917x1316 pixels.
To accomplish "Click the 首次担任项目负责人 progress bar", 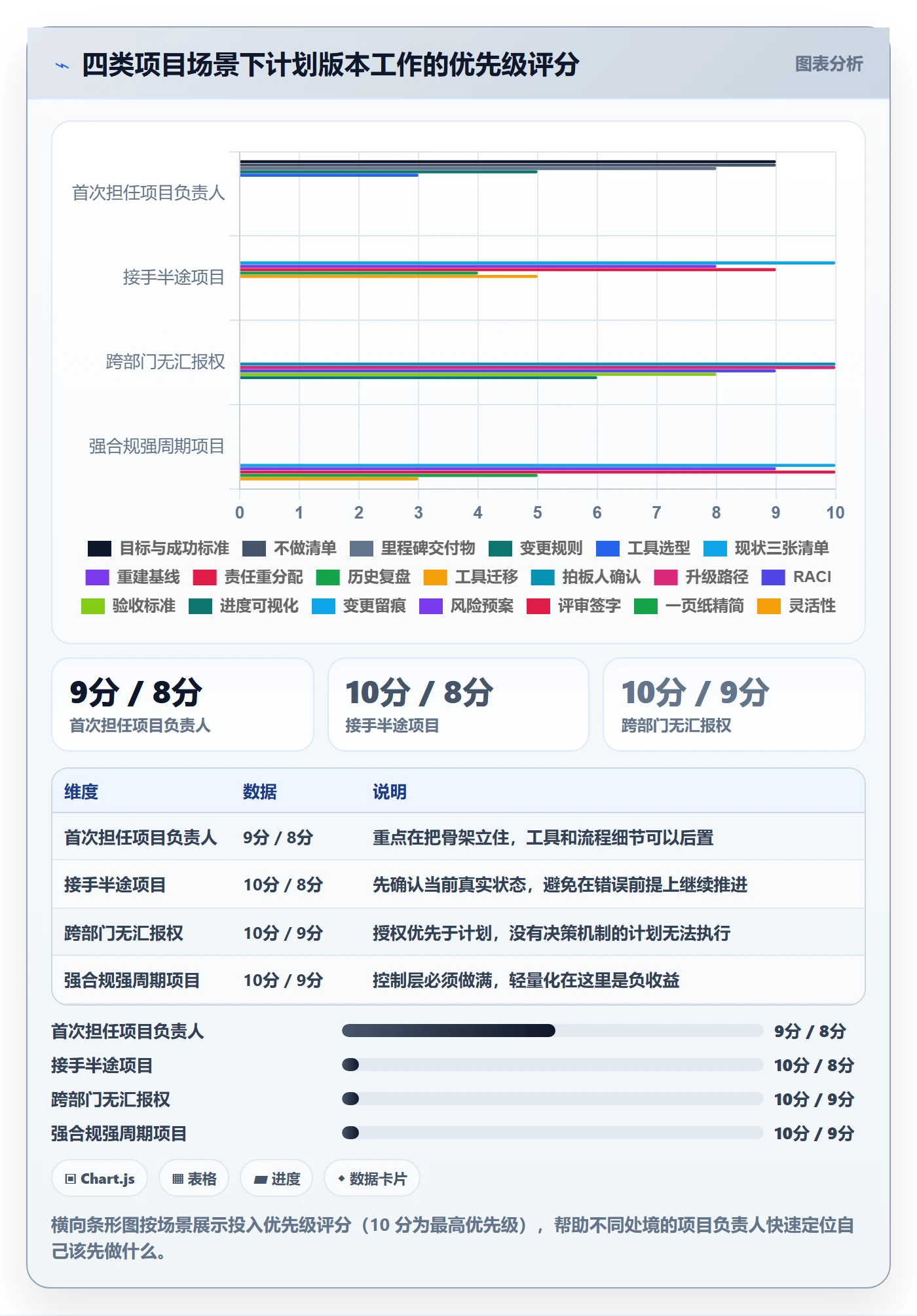I will pyautogui.click(x=553, y=1031).
